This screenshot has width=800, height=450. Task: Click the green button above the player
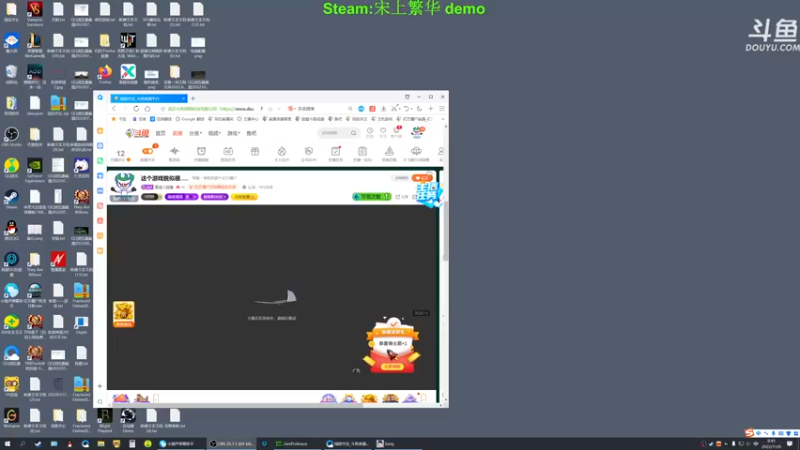pos(372,196)
